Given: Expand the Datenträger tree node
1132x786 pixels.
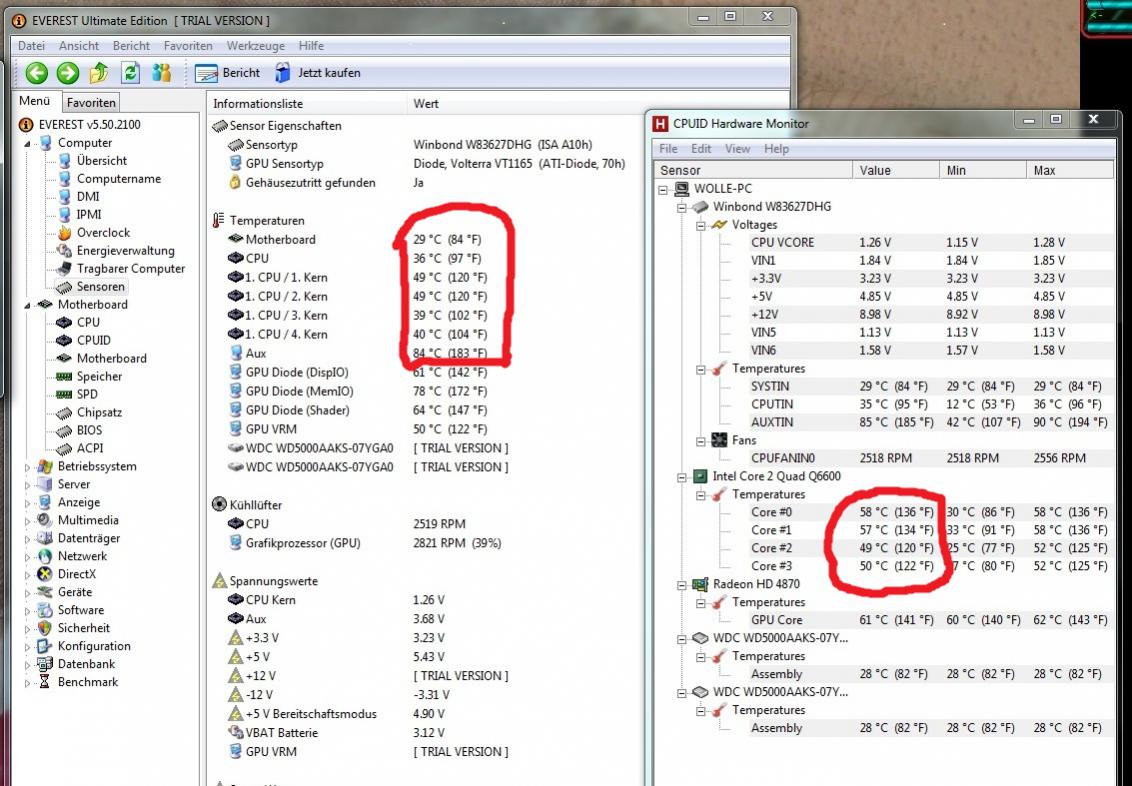Looking at the screenshot, I should coord(27,539).
